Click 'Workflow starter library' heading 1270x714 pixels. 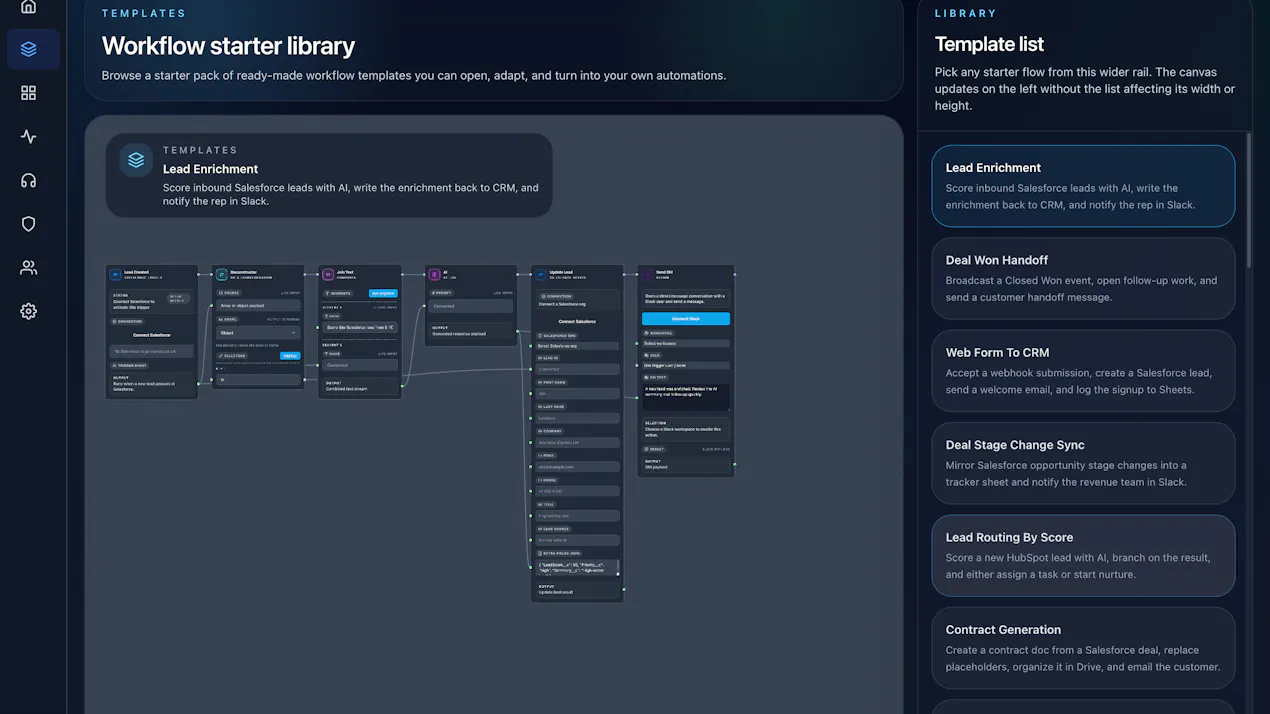coord(228,46)
